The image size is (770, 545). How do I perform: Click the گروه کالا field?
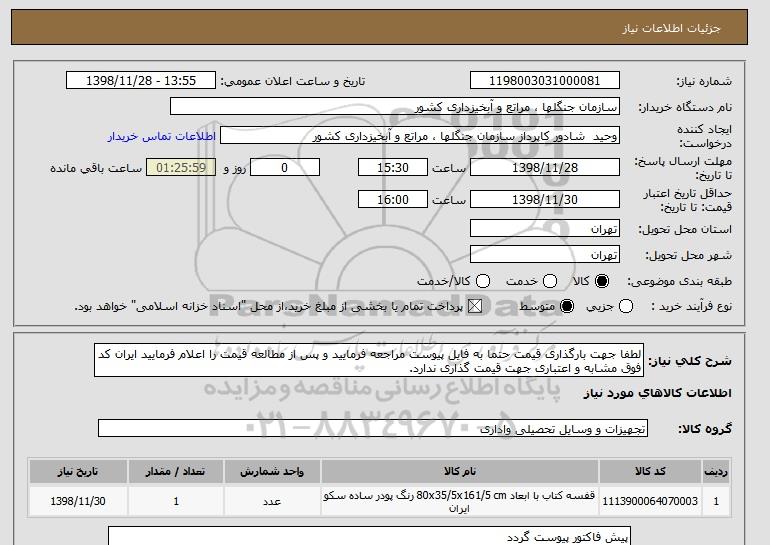pos(373,429)
